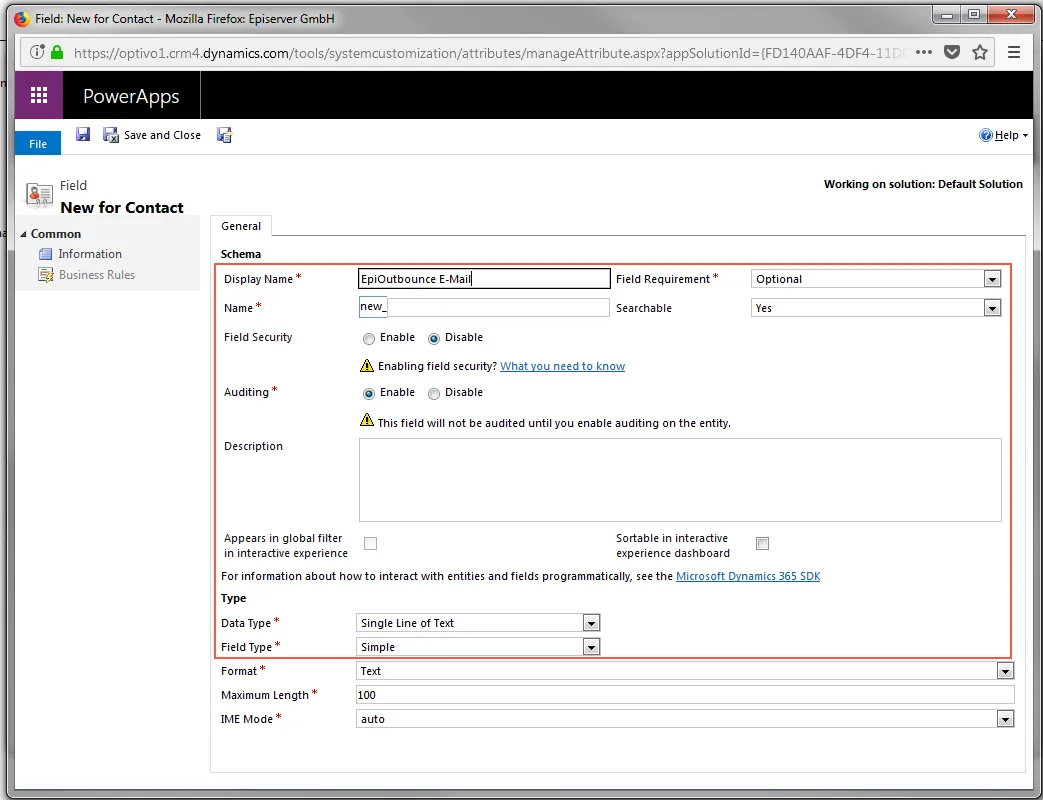Select Information in the Common section
1043x800 pixels.
point(90,253)
